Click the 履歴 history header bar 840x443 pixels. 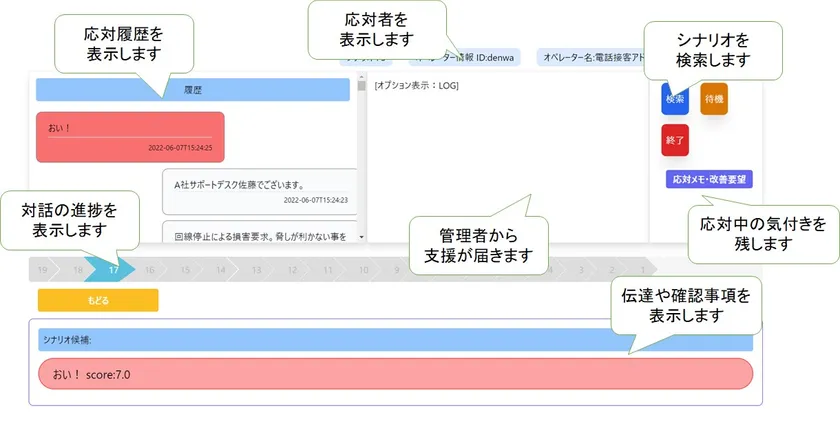tap(193, 89)
